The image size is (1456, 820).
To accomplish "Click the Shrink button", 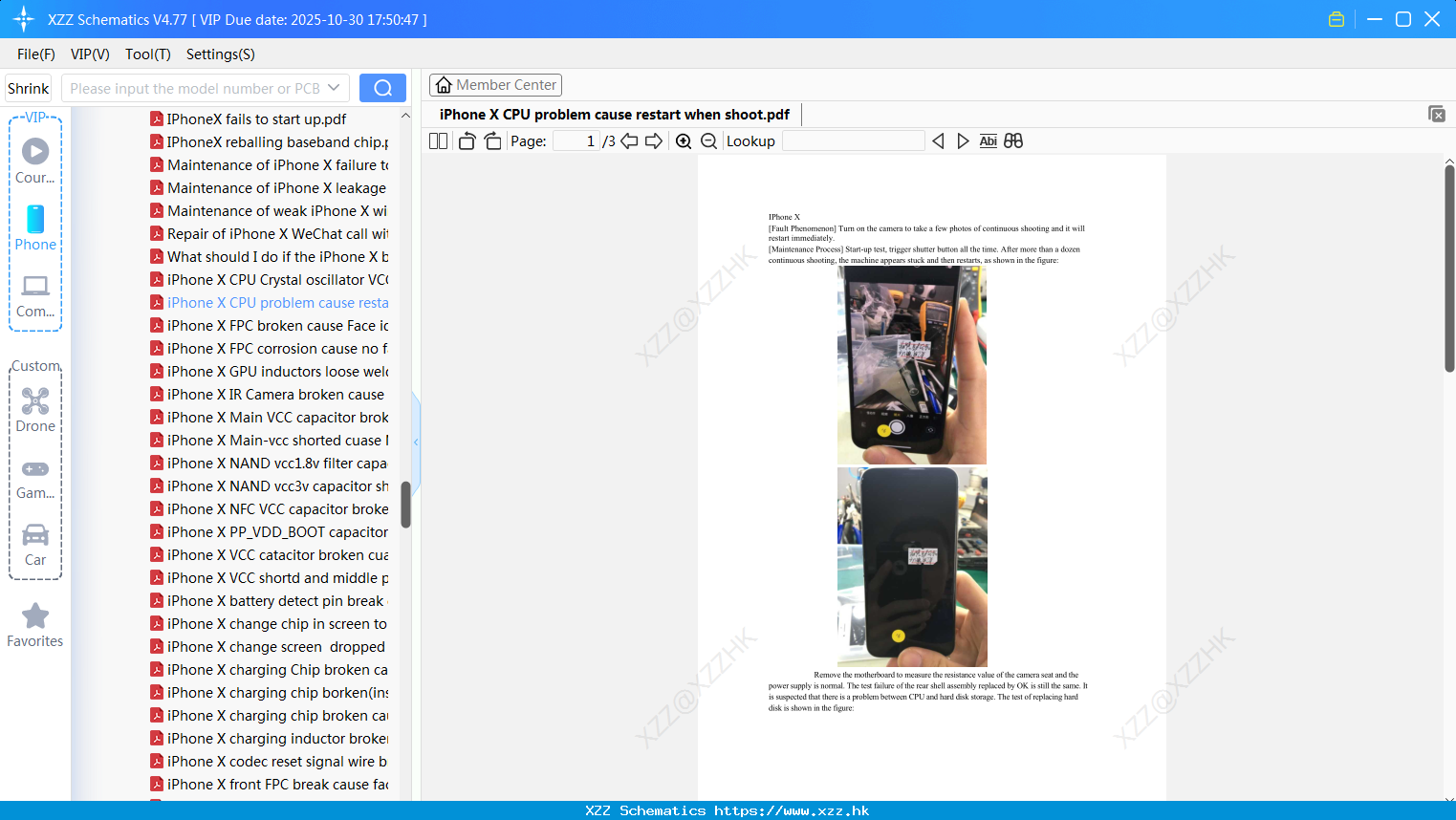I will [x=28, y=88].
